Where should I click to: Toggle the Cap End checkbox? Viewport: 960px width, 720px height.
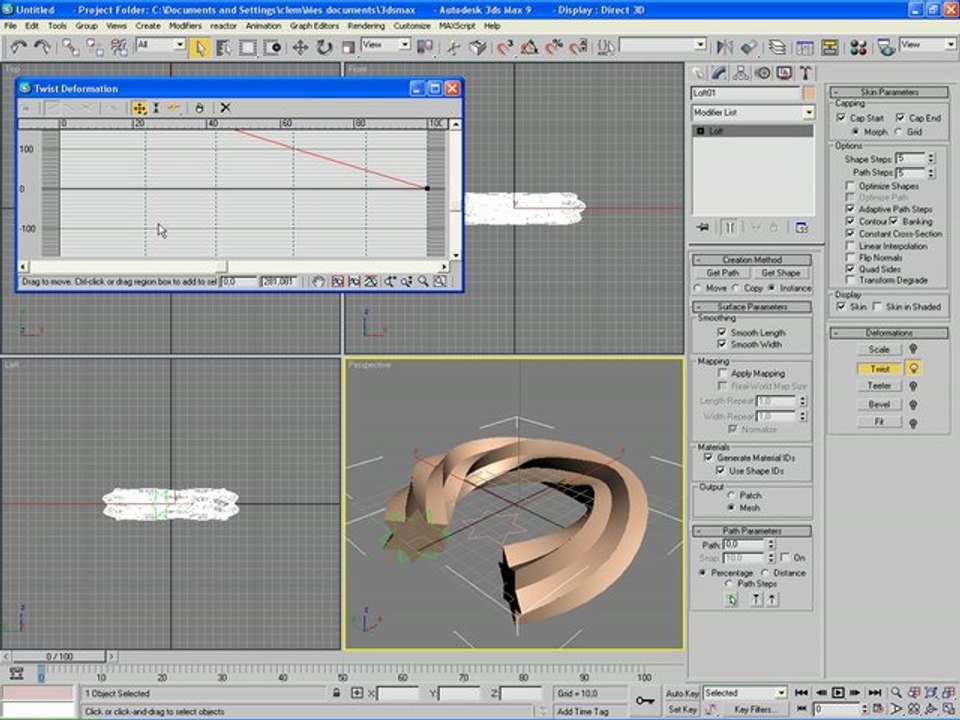[900, 118]
